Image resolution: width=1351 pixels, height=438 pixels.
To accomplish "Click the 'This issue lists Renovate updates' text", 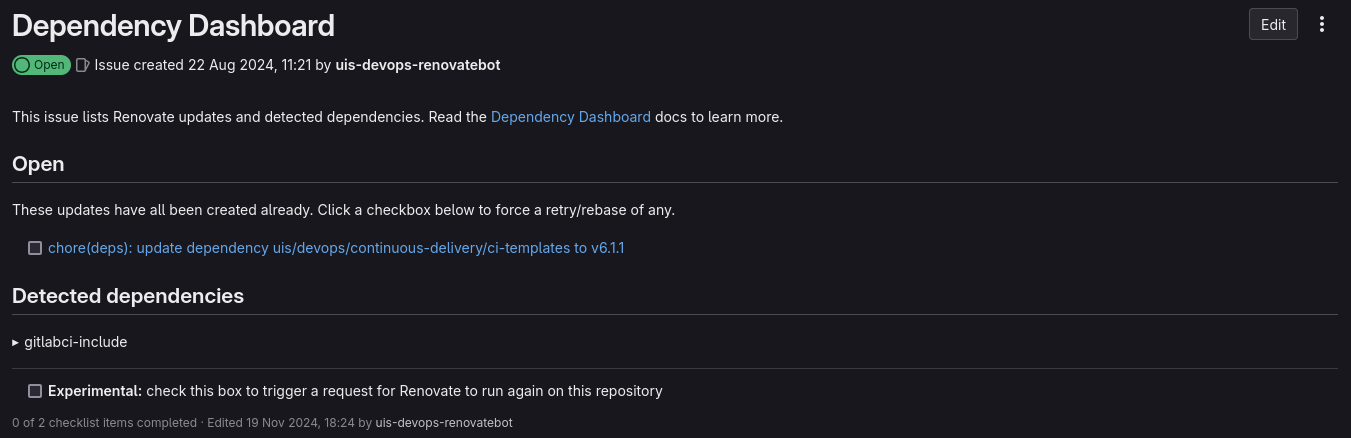I will pos(250,117).
